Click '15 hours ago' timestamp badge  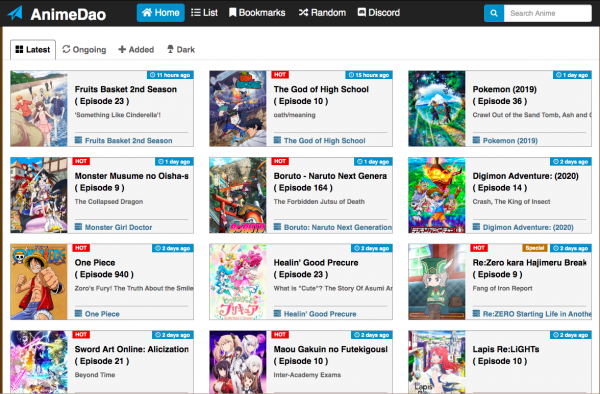point(369,75)
